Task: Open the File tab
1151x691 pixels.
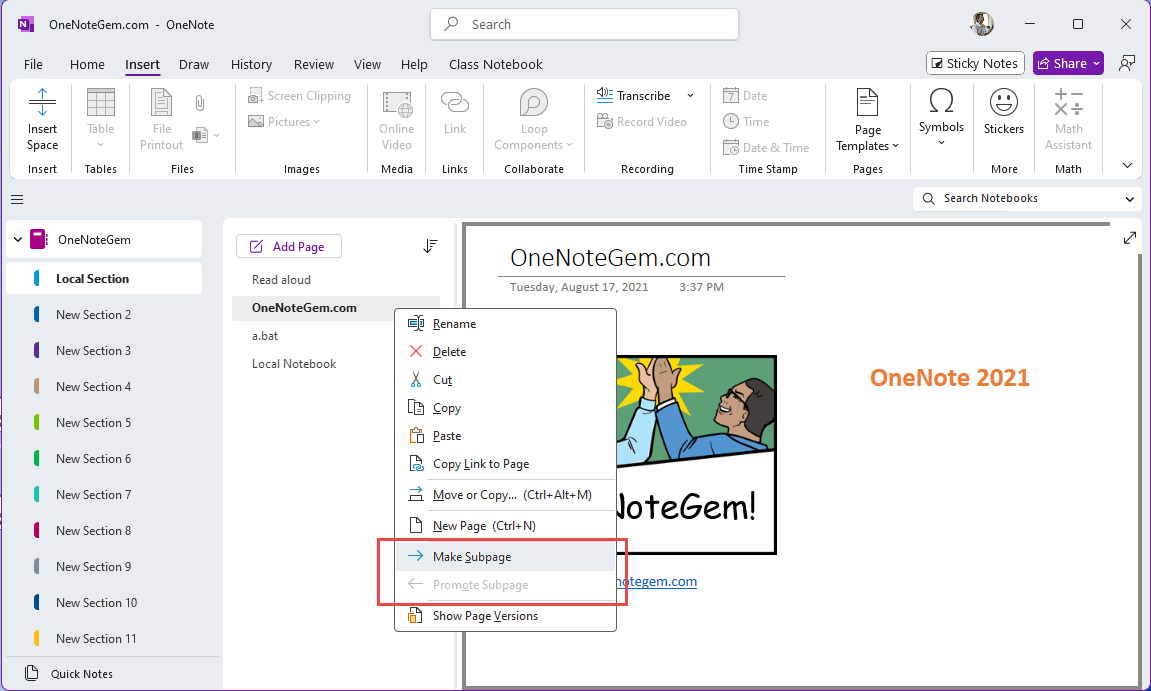Action: (x=33, y=65)
